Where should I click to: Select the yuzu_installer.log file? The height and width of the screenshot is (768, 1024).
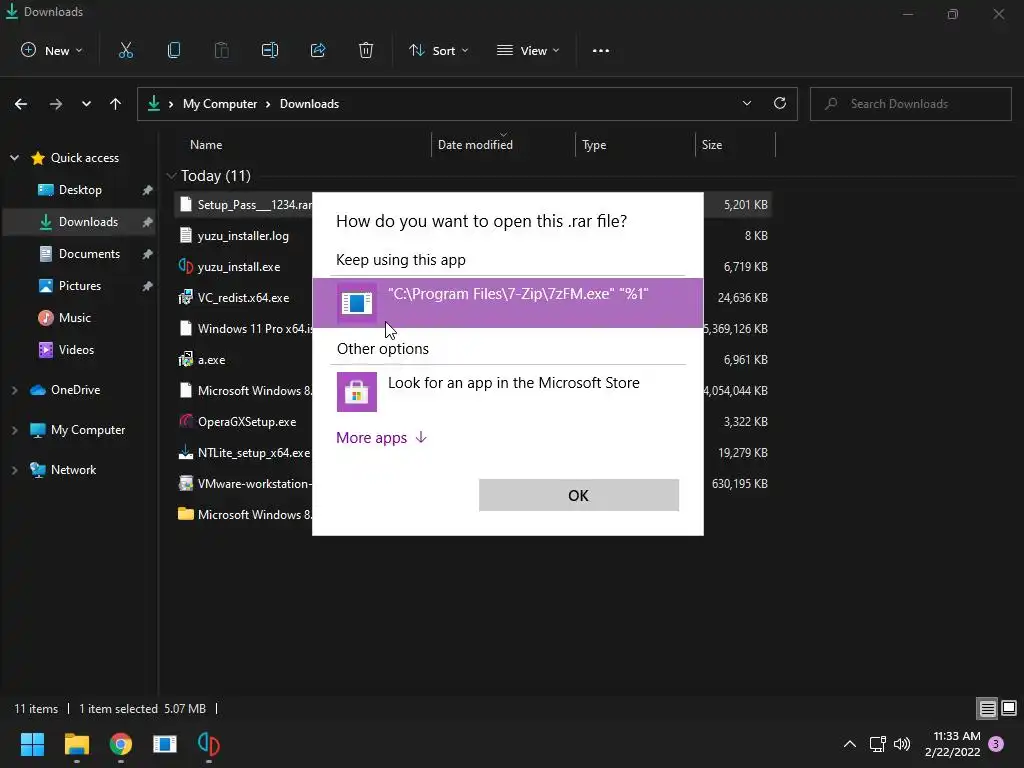(x=243, y=236)
